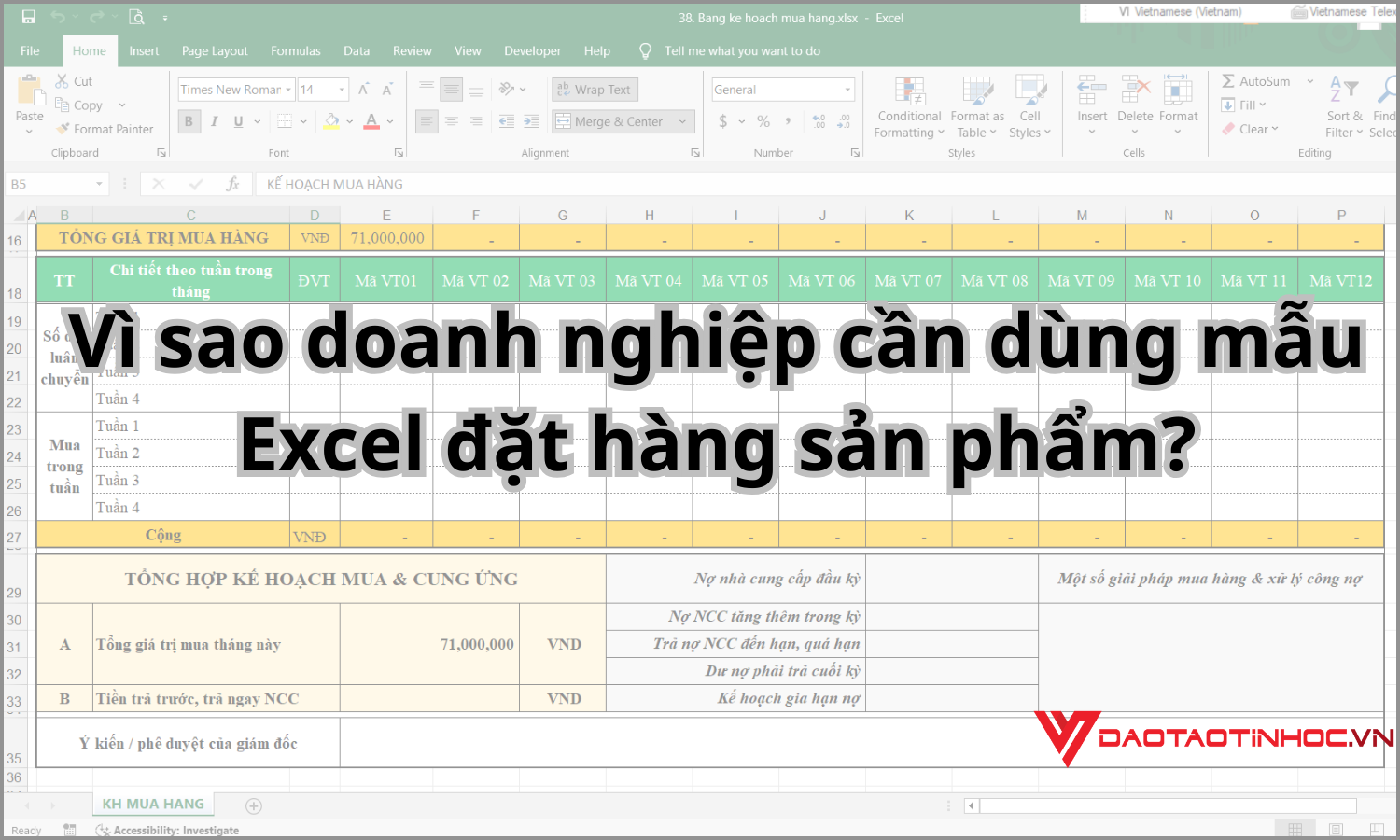Click the Percent Style icon
The image size is (1400, 840).
[763, 121]
